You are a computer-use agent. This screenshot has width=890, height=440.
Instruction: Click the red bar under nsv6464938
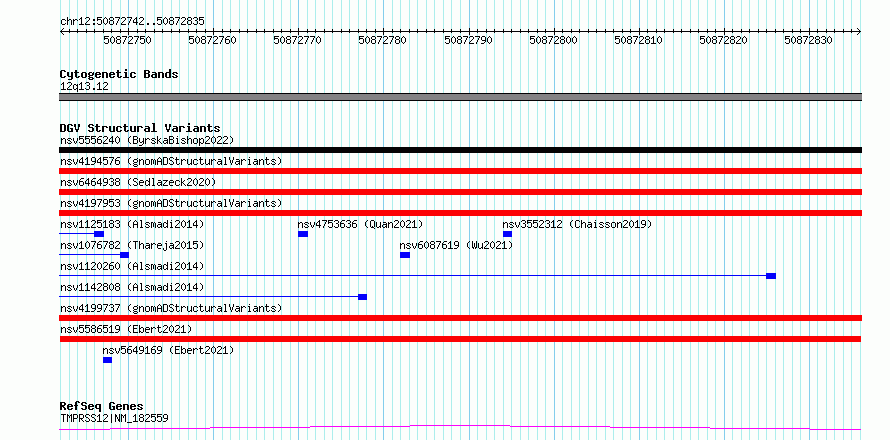[460, 192]
